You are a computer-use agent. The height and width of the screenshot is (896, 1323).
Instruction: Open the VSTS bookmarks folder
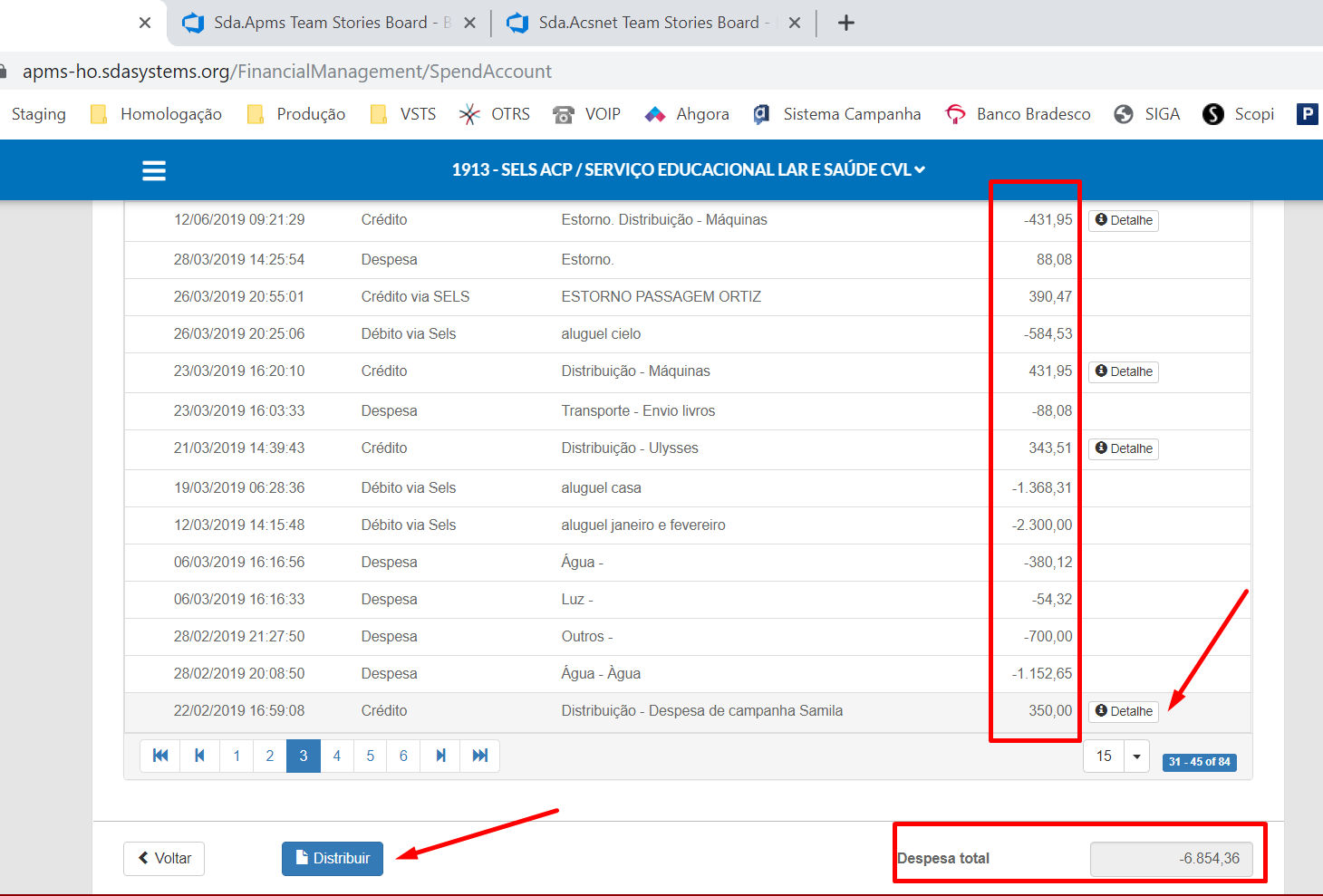403,114
